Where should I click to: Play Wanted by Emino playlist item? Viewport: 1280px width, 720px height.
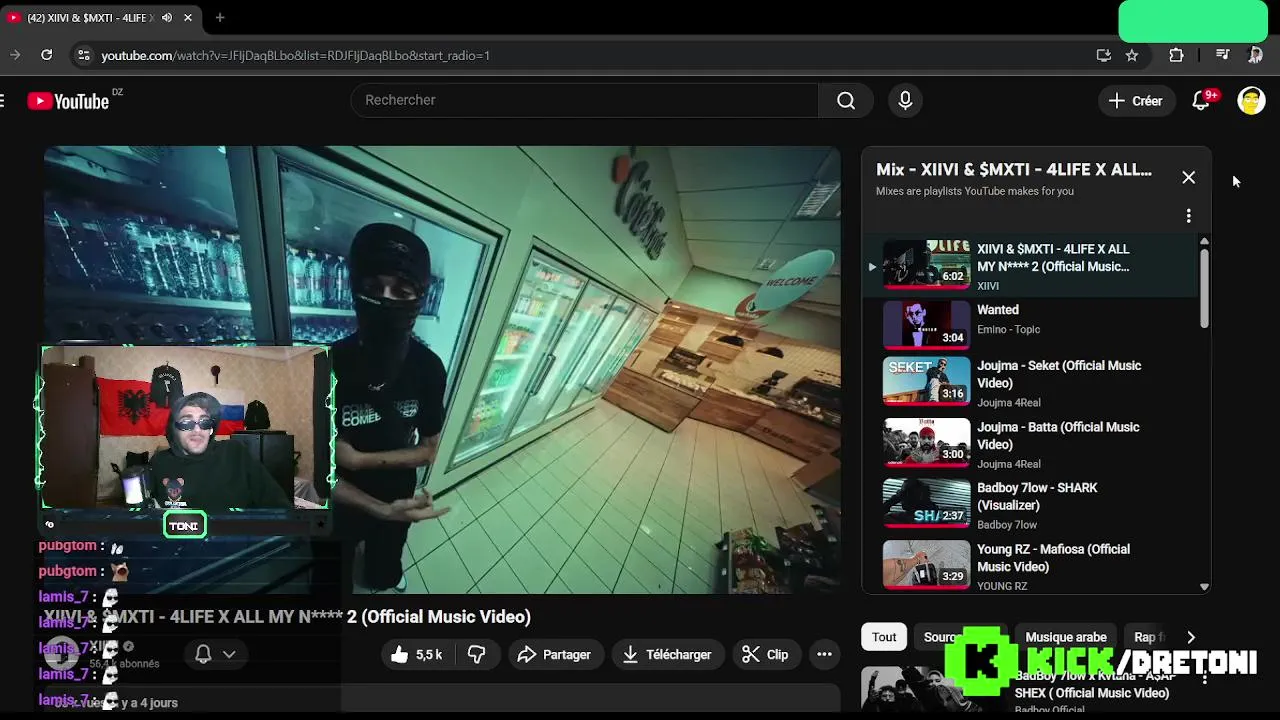pyautogui.click(x=1030, y=323)
